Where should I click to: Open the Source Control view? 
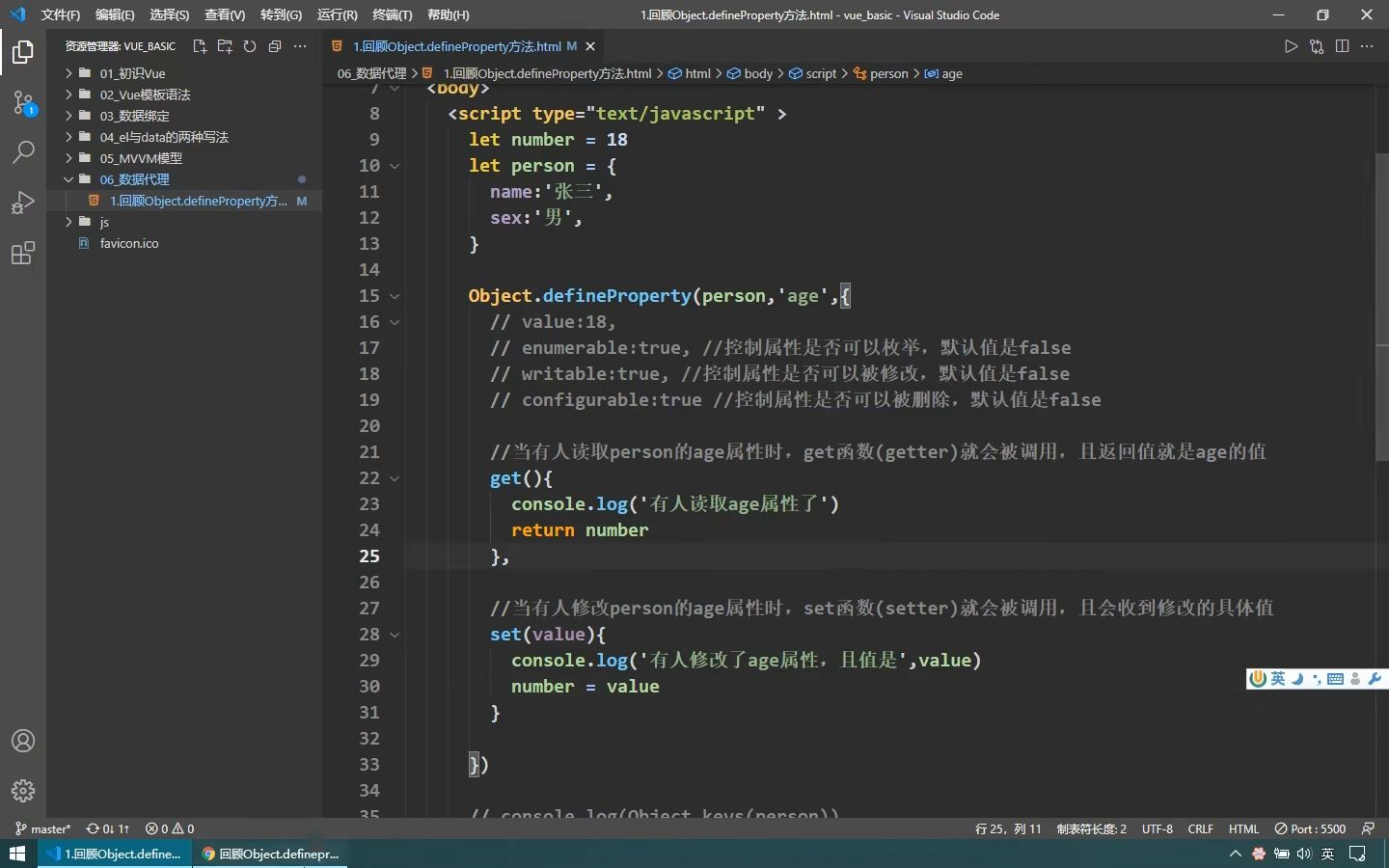click(23, 102)
